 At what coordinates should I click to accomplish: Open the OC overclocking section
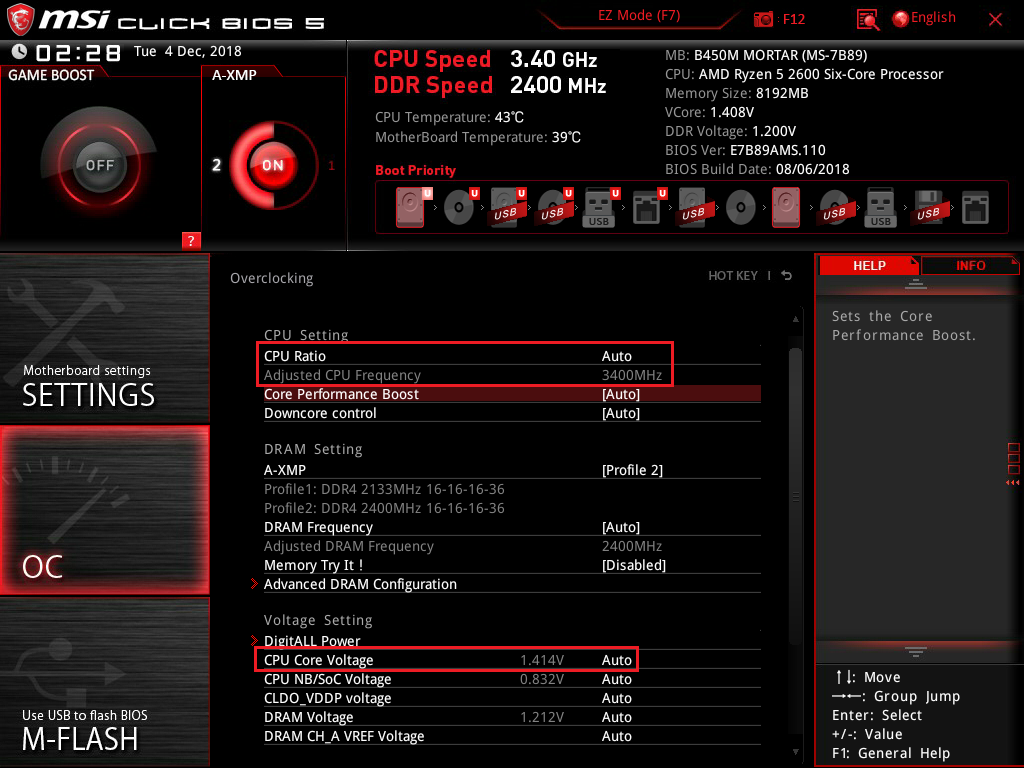coord(104,510)
